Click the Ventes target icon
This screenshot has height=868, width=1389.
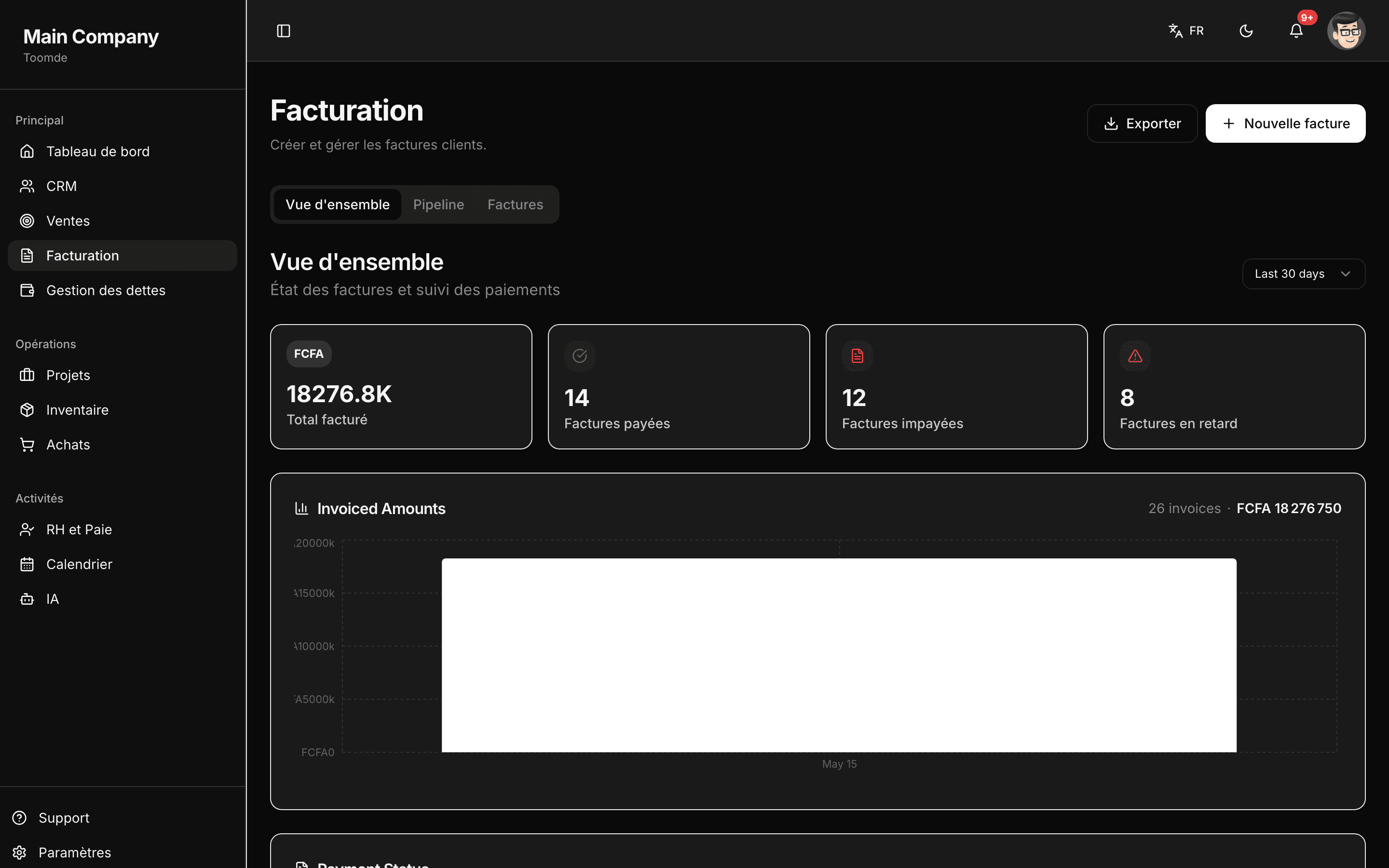(x=27, y=221)
